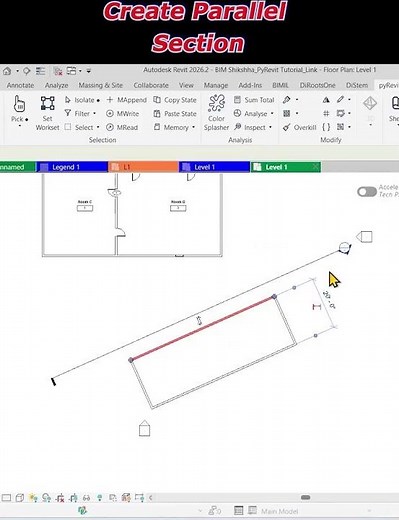Viewport: 399px width, 520px height.
Task: Click the Paste State tool
Action: pos(175,114)
